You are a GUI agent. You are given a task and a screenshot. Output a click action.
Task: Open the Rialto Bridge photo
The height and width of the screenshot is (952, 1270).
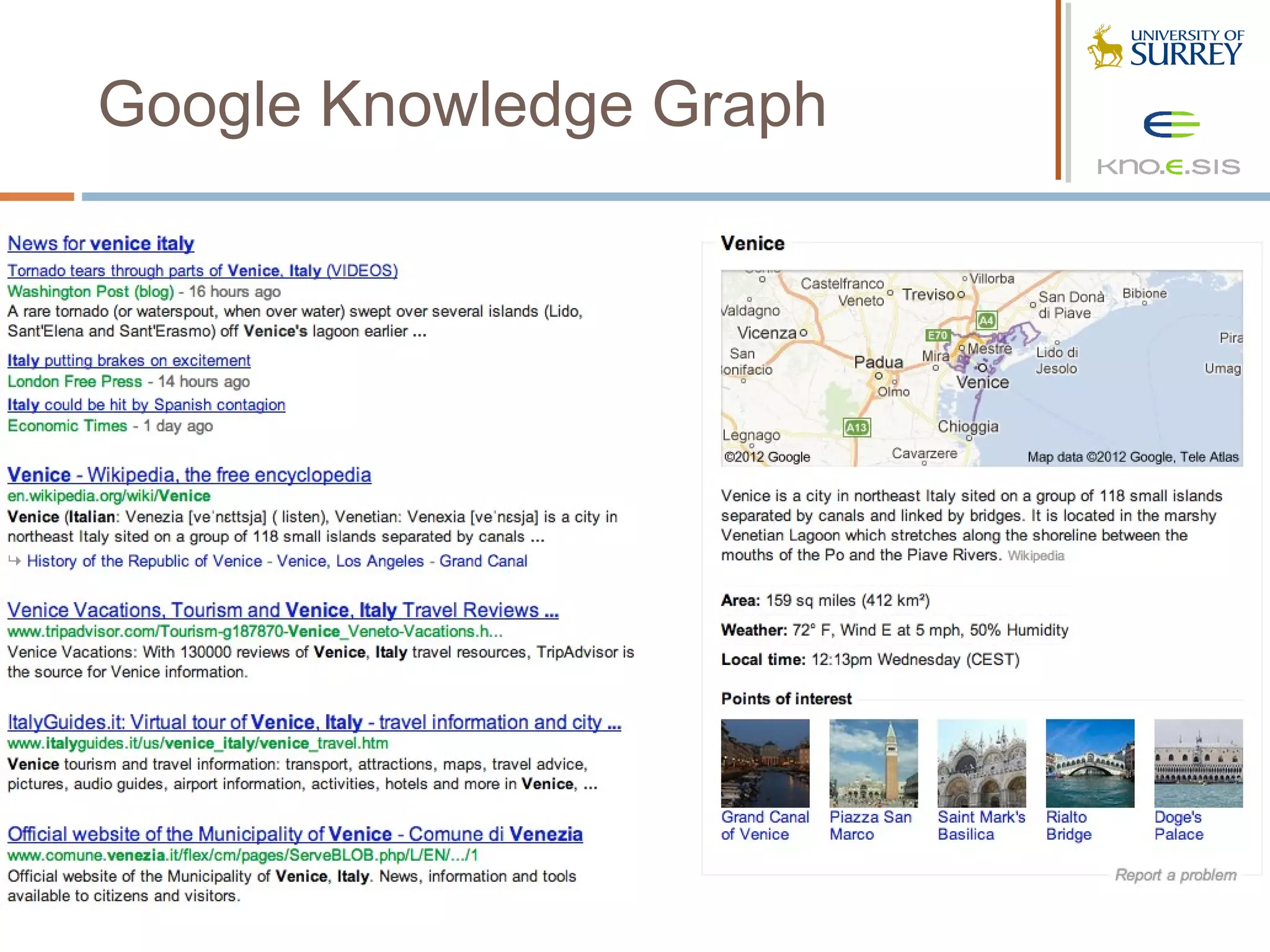pyautogui.click(x=1090, y=763)
